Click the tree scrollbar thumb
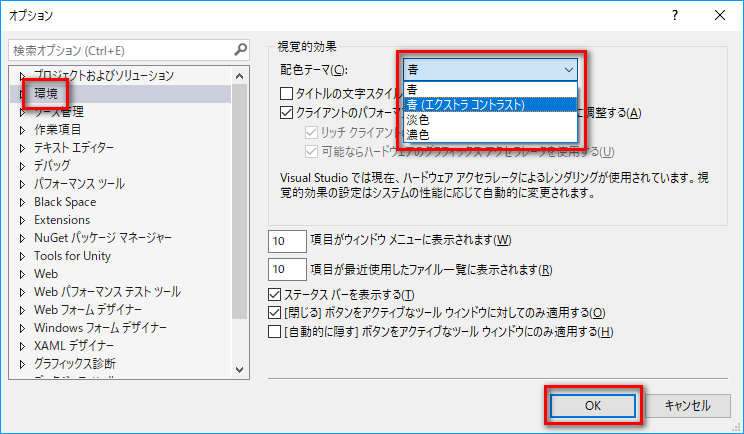The width and height of the screenshot is (744, 434). 240,202
